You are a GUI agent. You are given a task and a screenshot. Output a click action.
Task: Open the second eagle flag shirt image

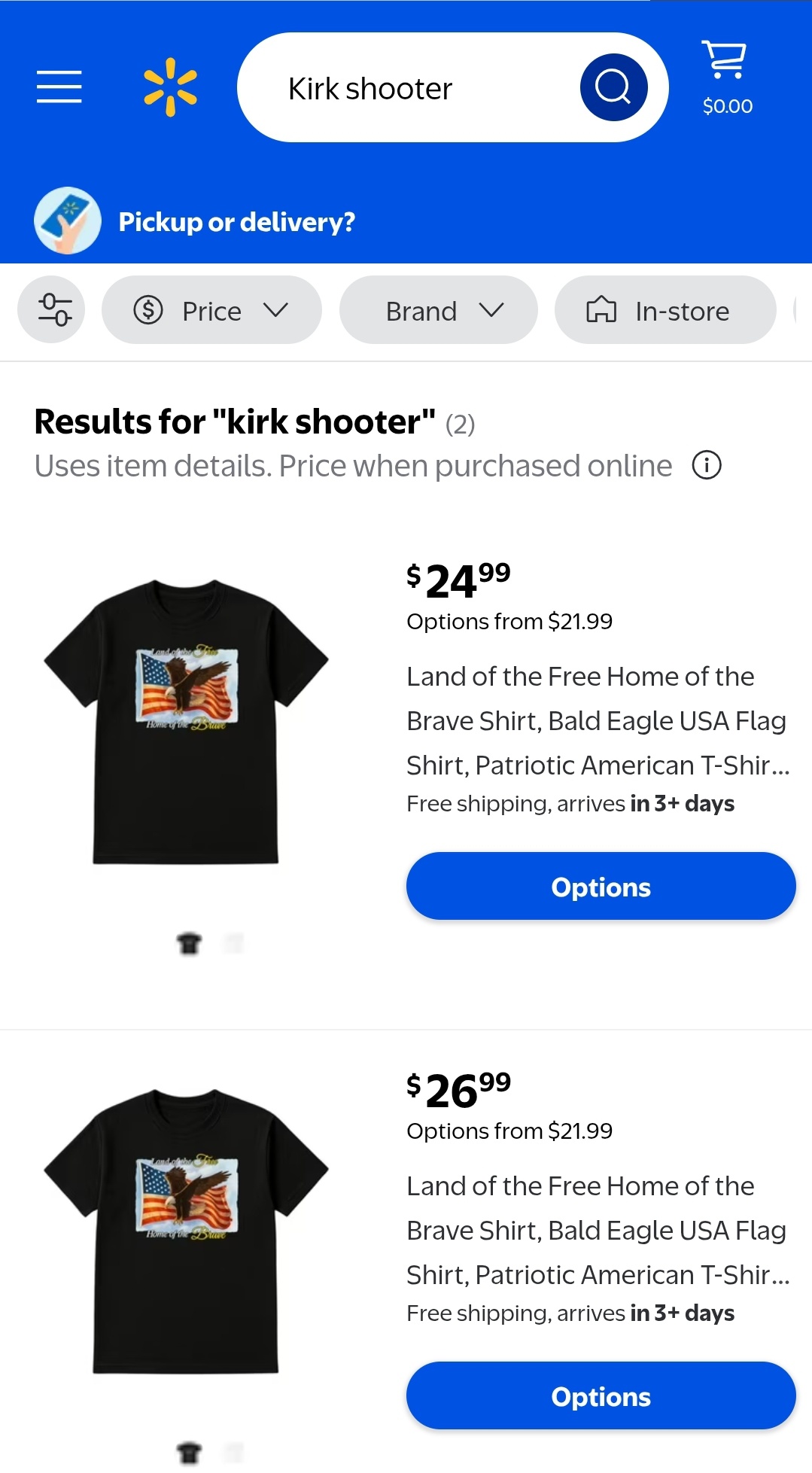(186, 1231)
